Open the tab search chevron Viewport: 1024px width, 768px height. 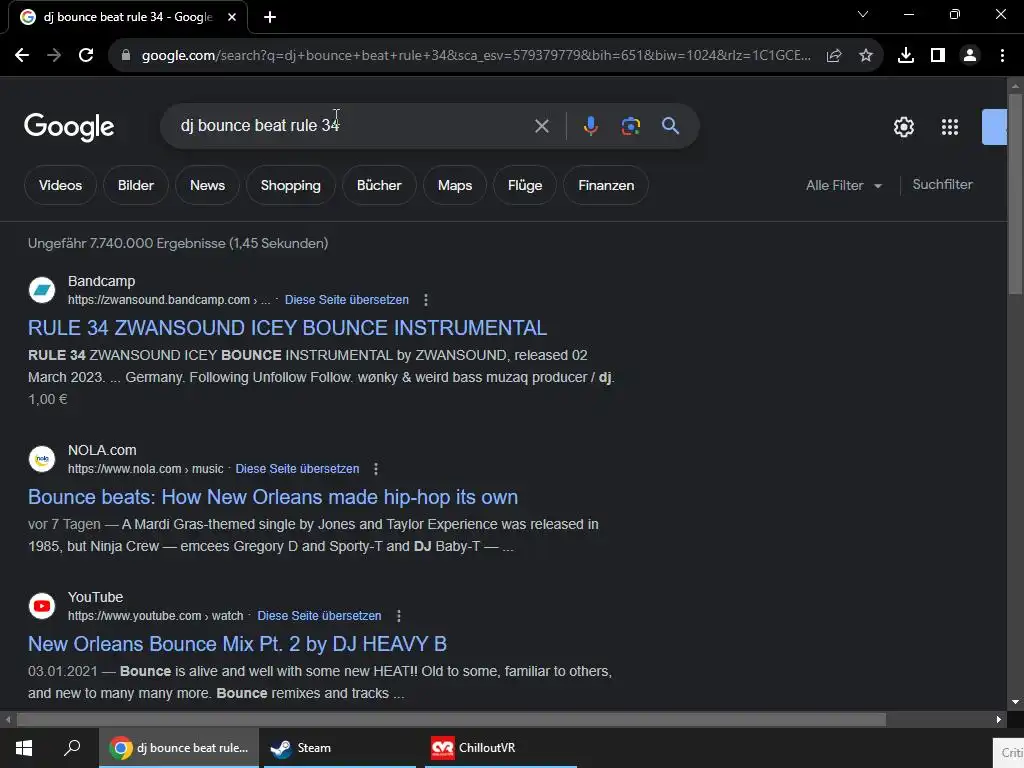(x=863, y=14)
